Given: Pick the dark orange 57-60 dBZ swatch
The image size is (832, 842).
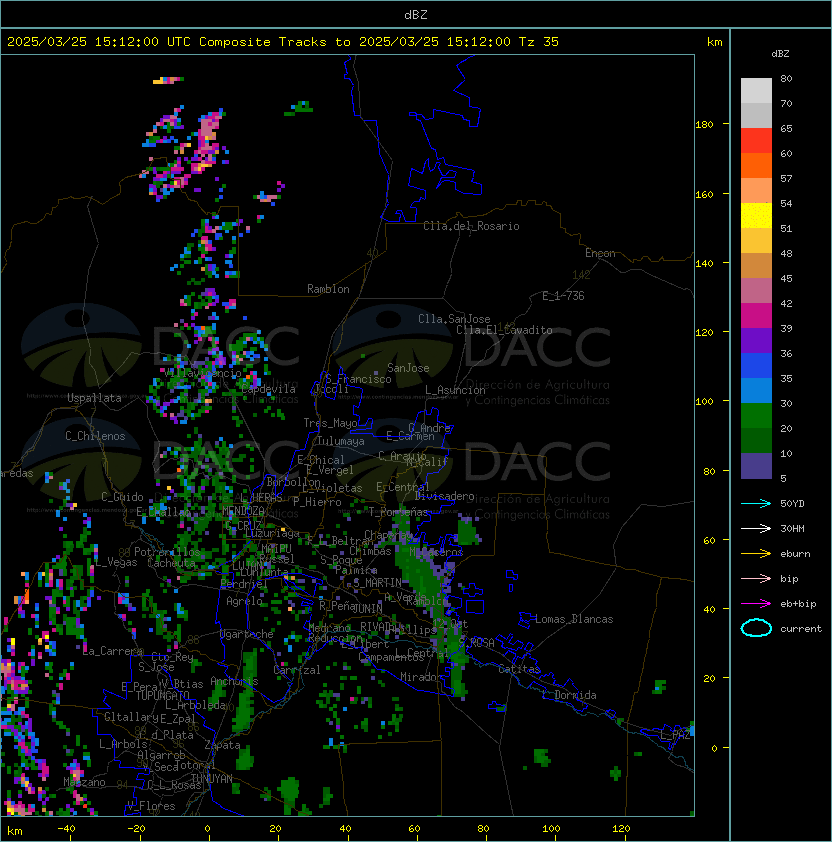Looking at the screenshot, I should 756,166.
